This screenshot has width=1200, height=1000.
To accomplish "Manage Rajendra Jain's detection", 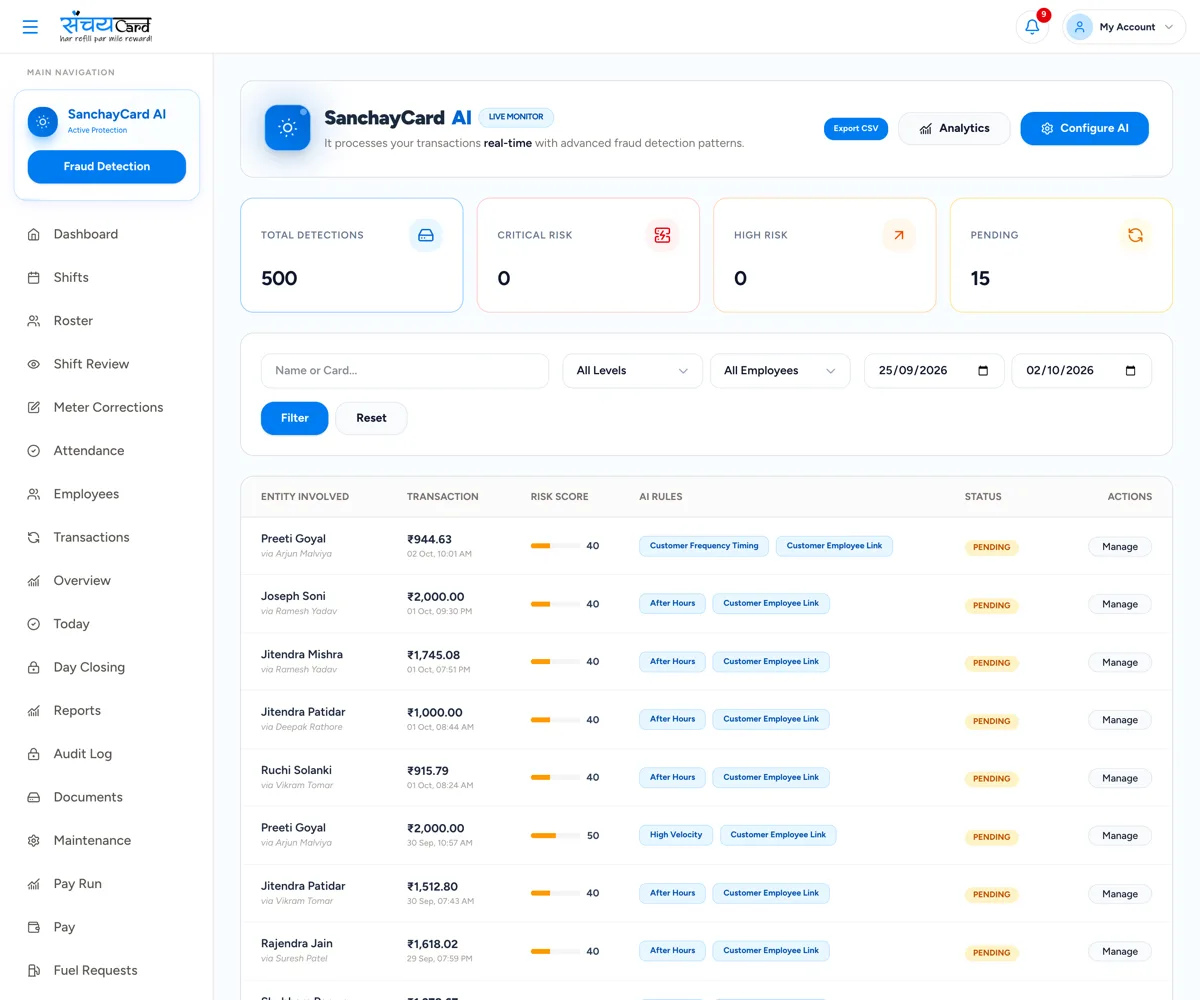I will pos(1120,952).
